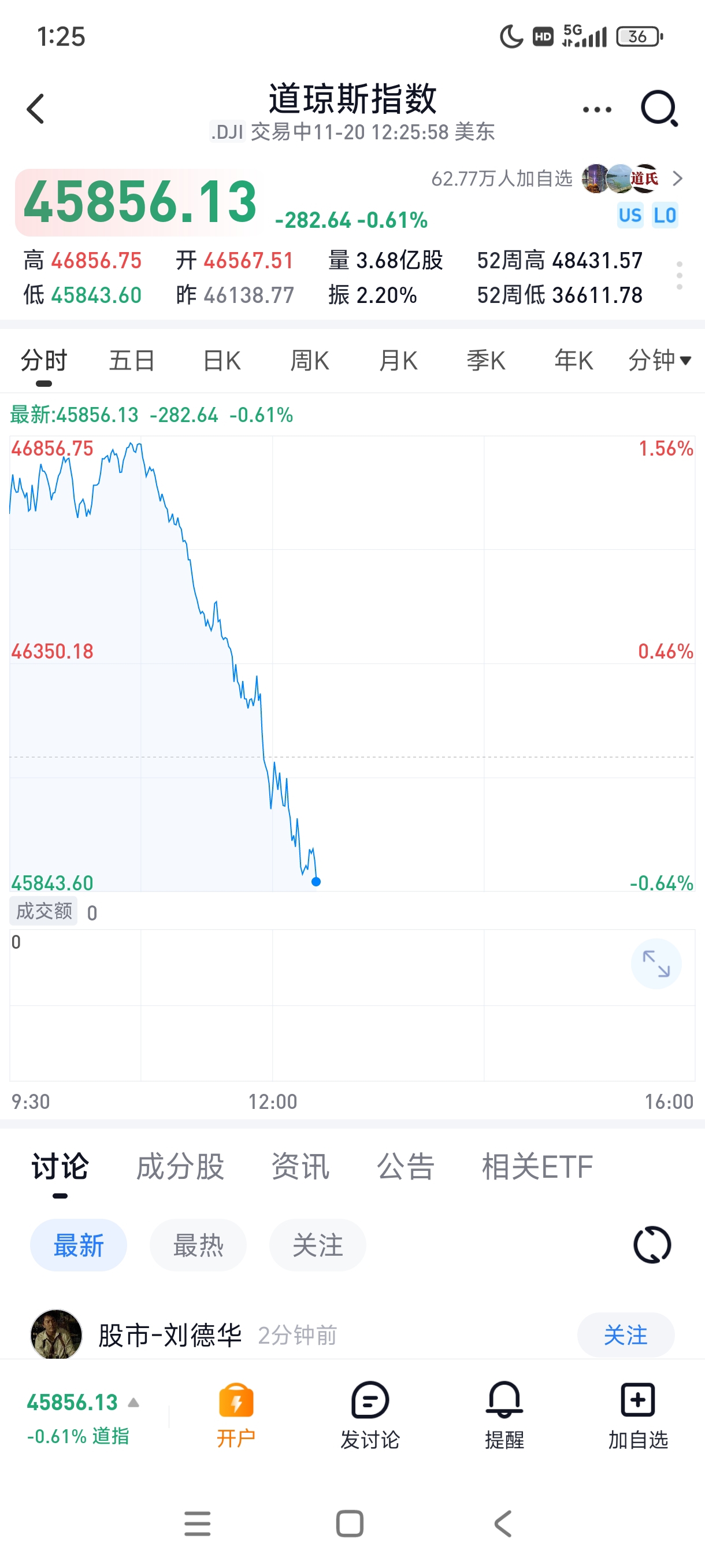Switch to the 成分股 tab
Screen dimensions: 705x1568
(x=181, y=1166)
